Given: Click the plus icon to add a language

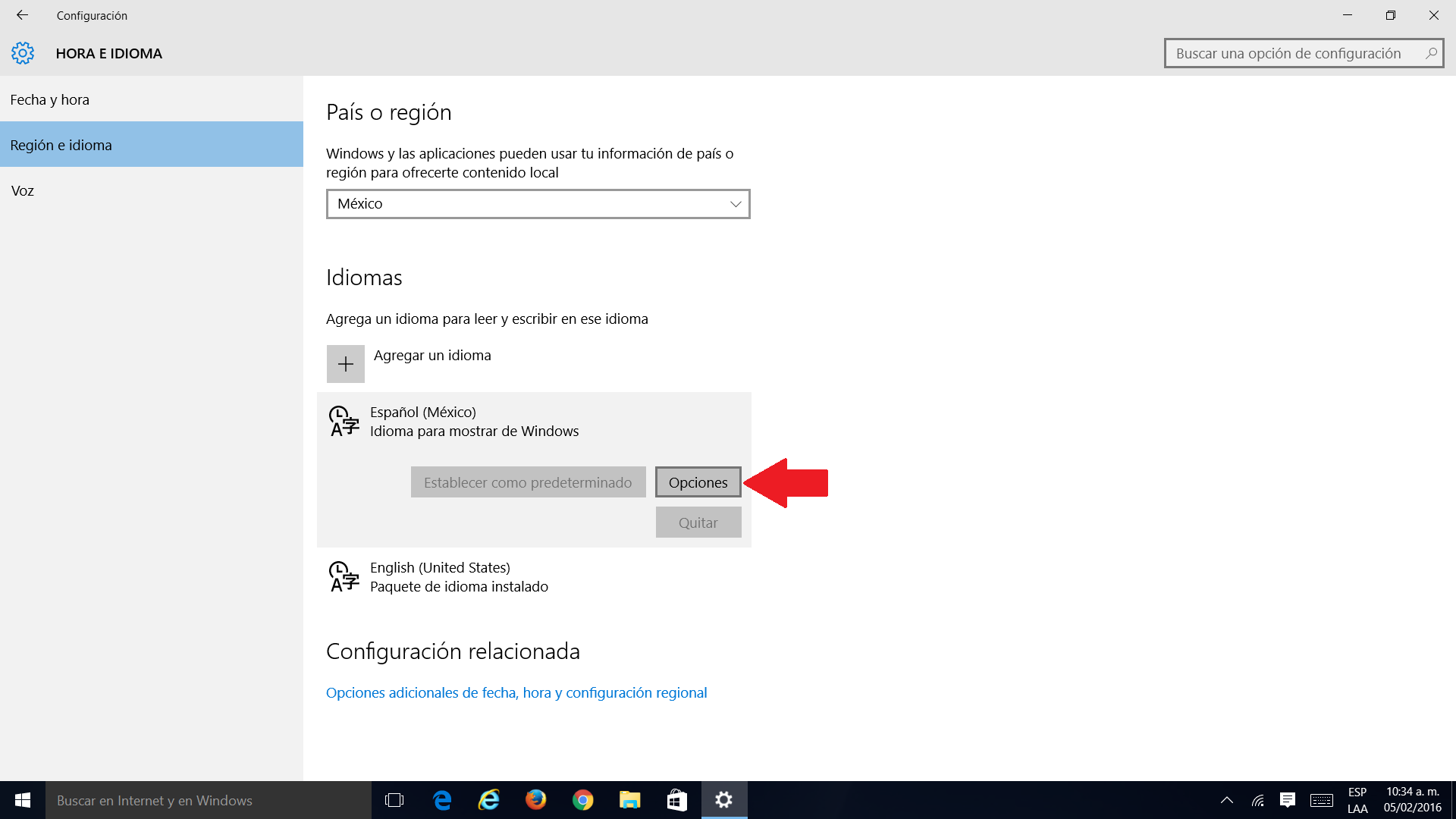Looking at the screenshot, I should (x=346, y=364).
